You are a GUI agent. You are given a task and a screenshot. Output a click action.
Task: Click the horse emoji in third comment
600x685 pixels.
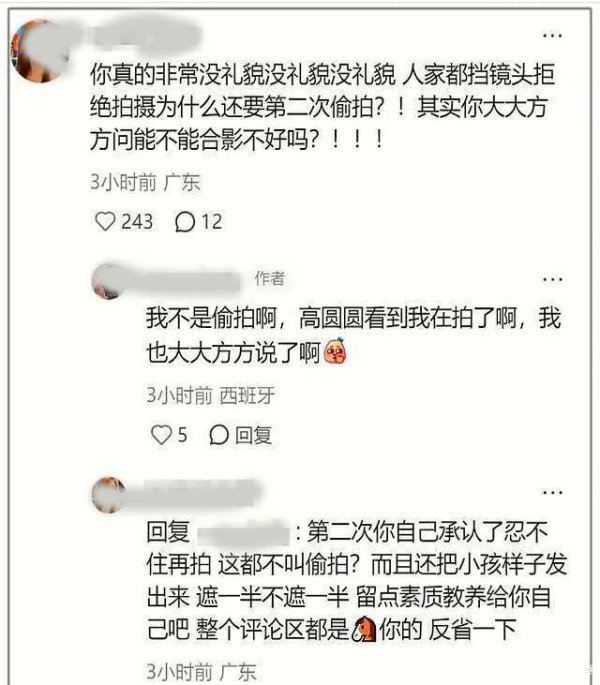pyautogui.click(x=364, y=629)
